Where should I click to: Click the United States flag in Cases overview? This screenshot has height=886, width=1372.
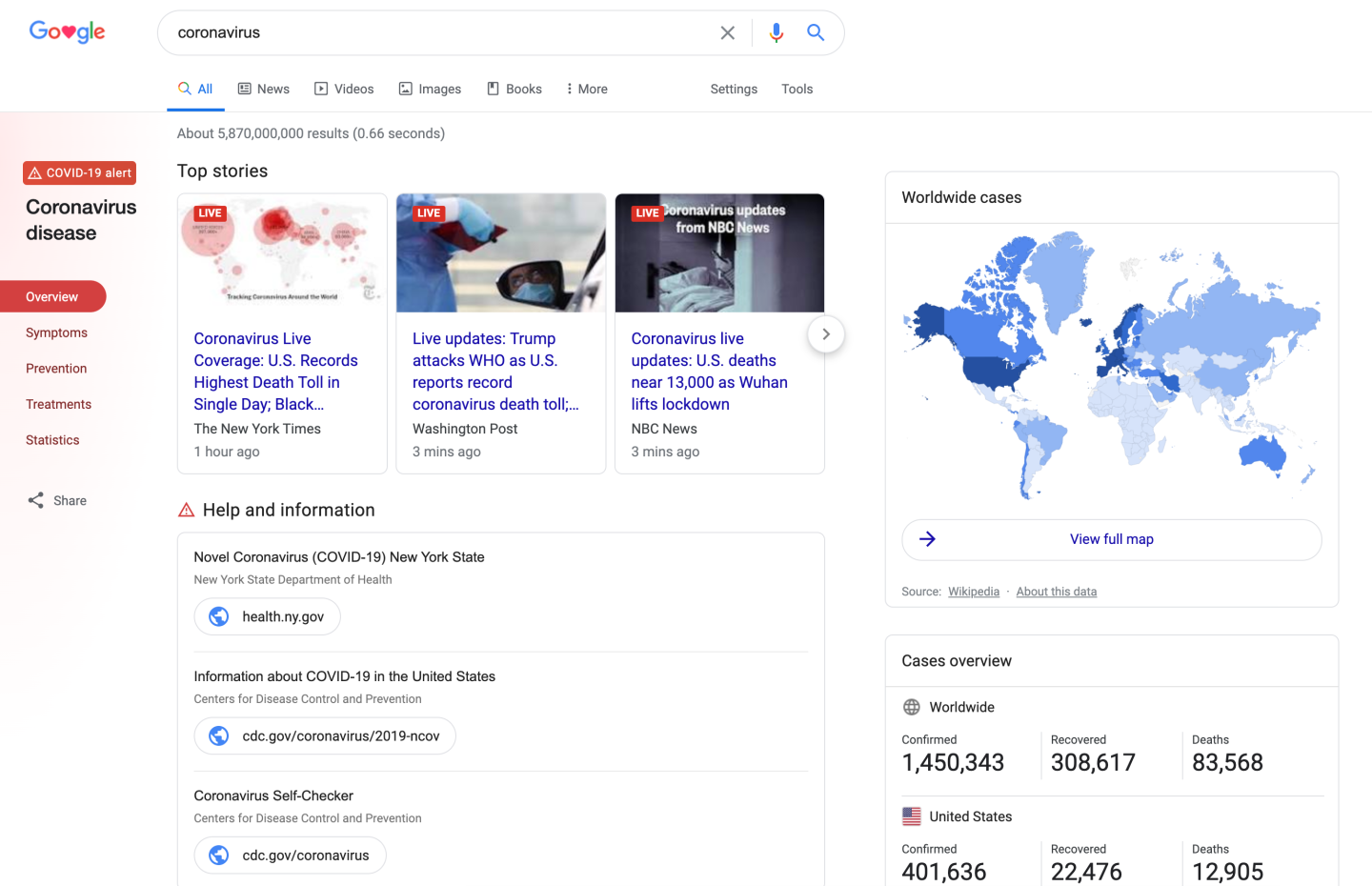coord(910,816)
